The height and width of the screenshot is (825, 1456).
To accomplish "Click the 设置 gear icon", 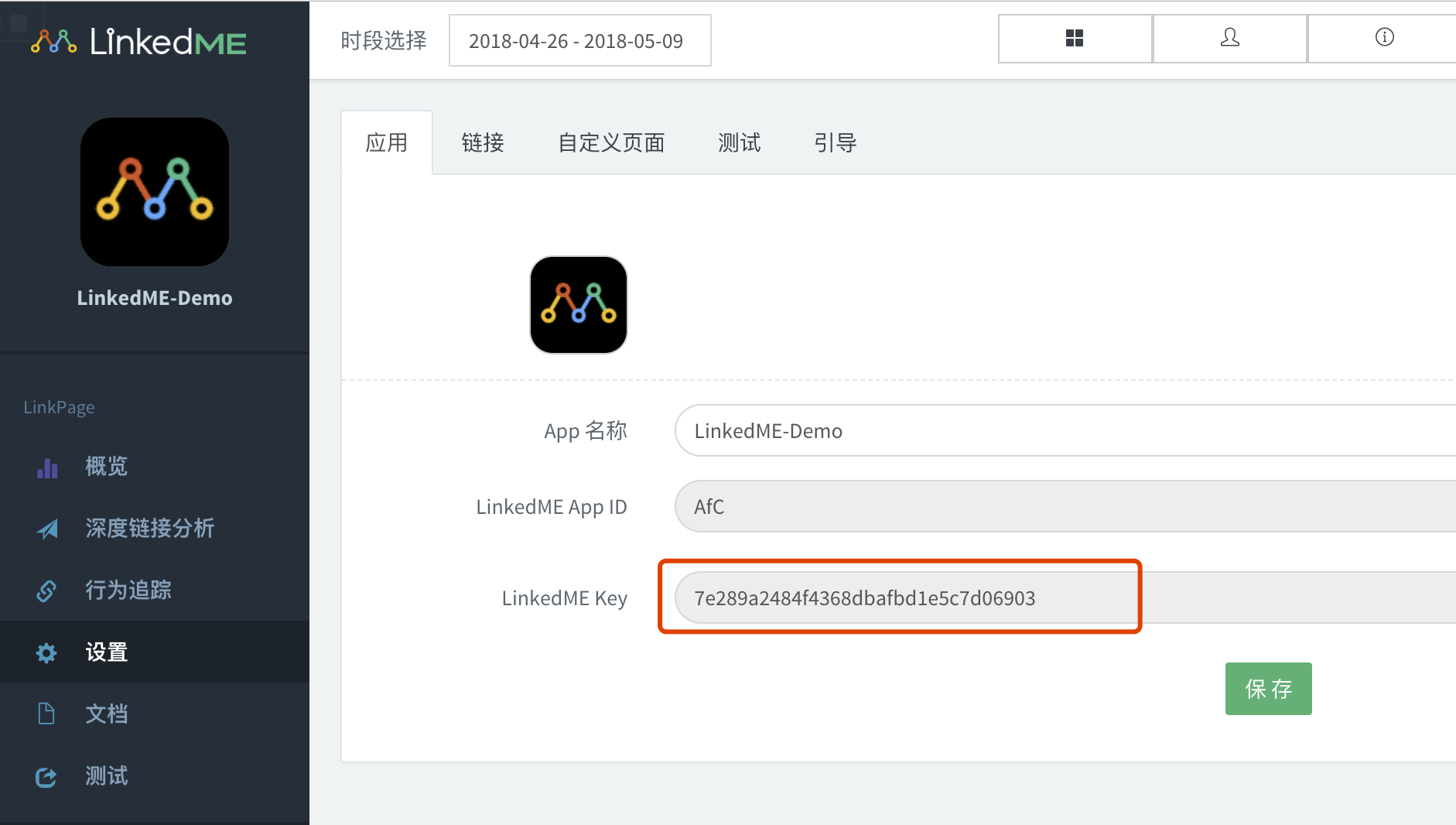I will click(46, 652).
